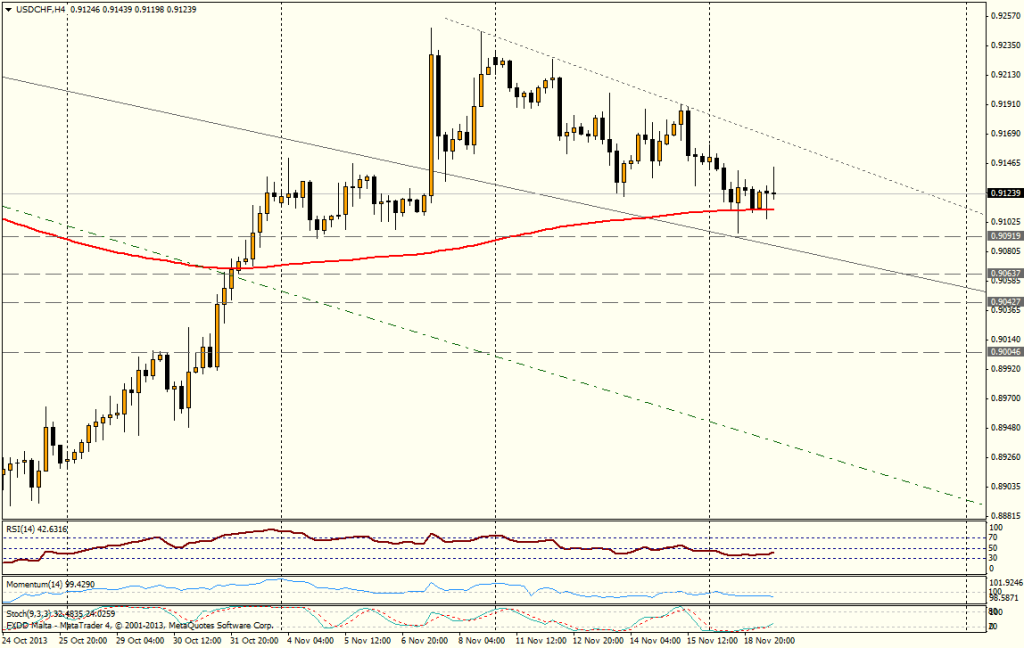Select the dark red RSI line
The width and height of the screenshot is (1024, 648).
click(300, 533)
